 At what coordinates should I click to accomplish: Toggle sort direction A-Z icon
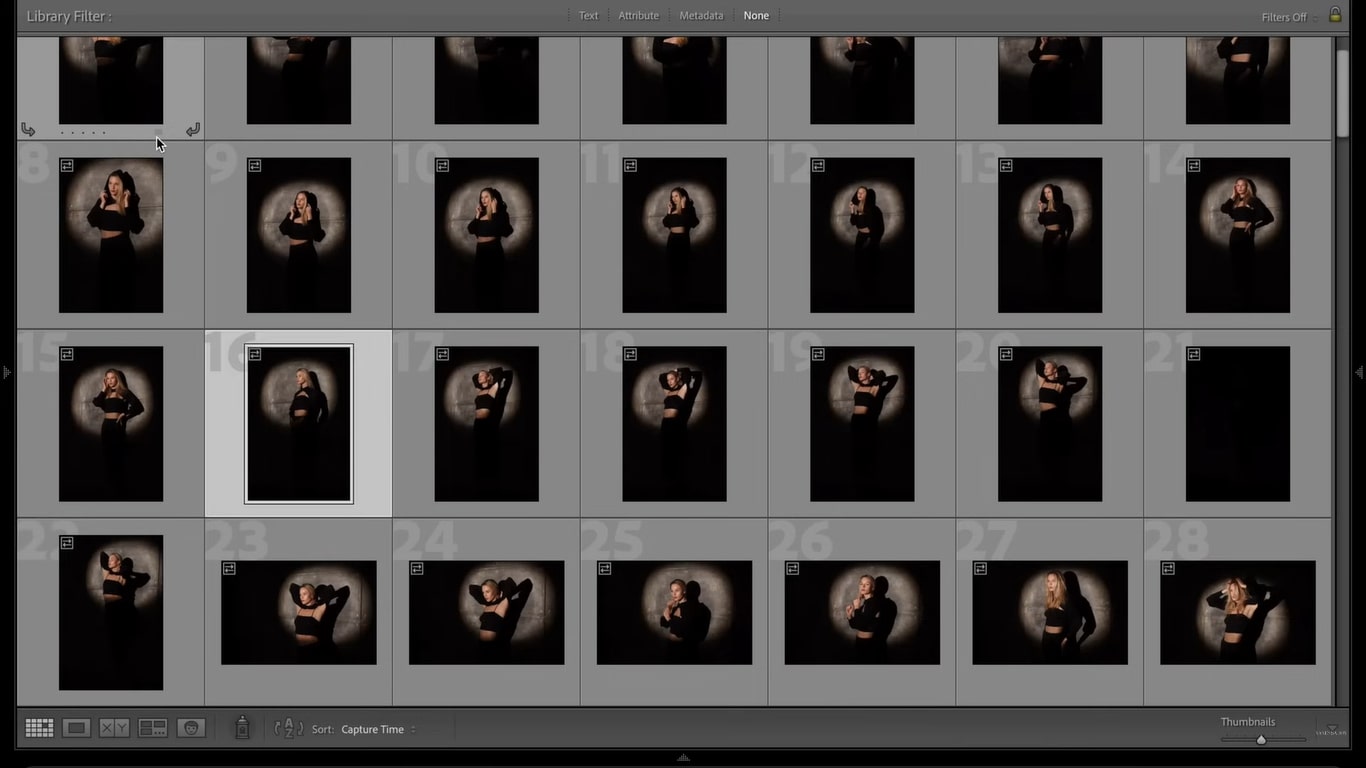288,729
